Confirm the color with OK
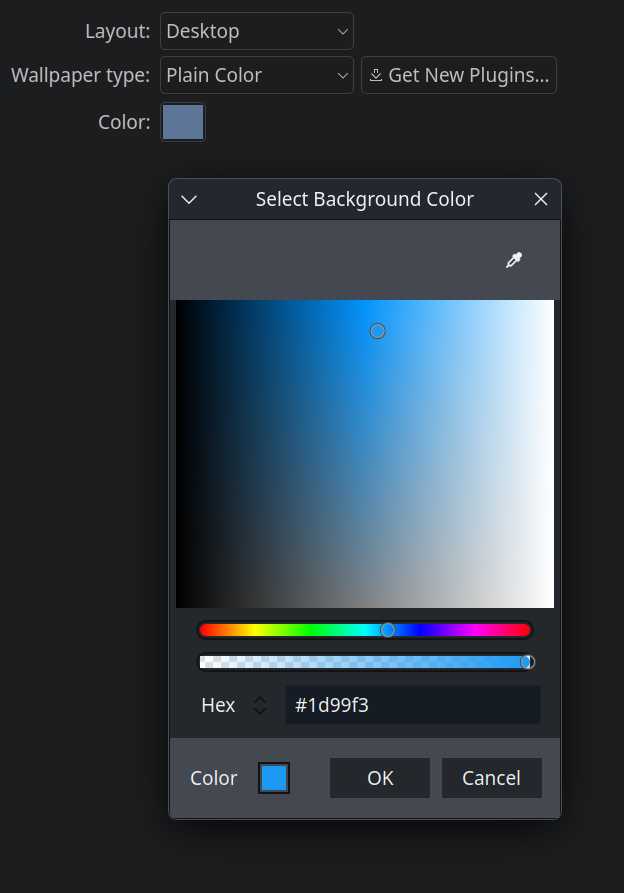Viewport: 624px width, 893px height. pos(380,778)
